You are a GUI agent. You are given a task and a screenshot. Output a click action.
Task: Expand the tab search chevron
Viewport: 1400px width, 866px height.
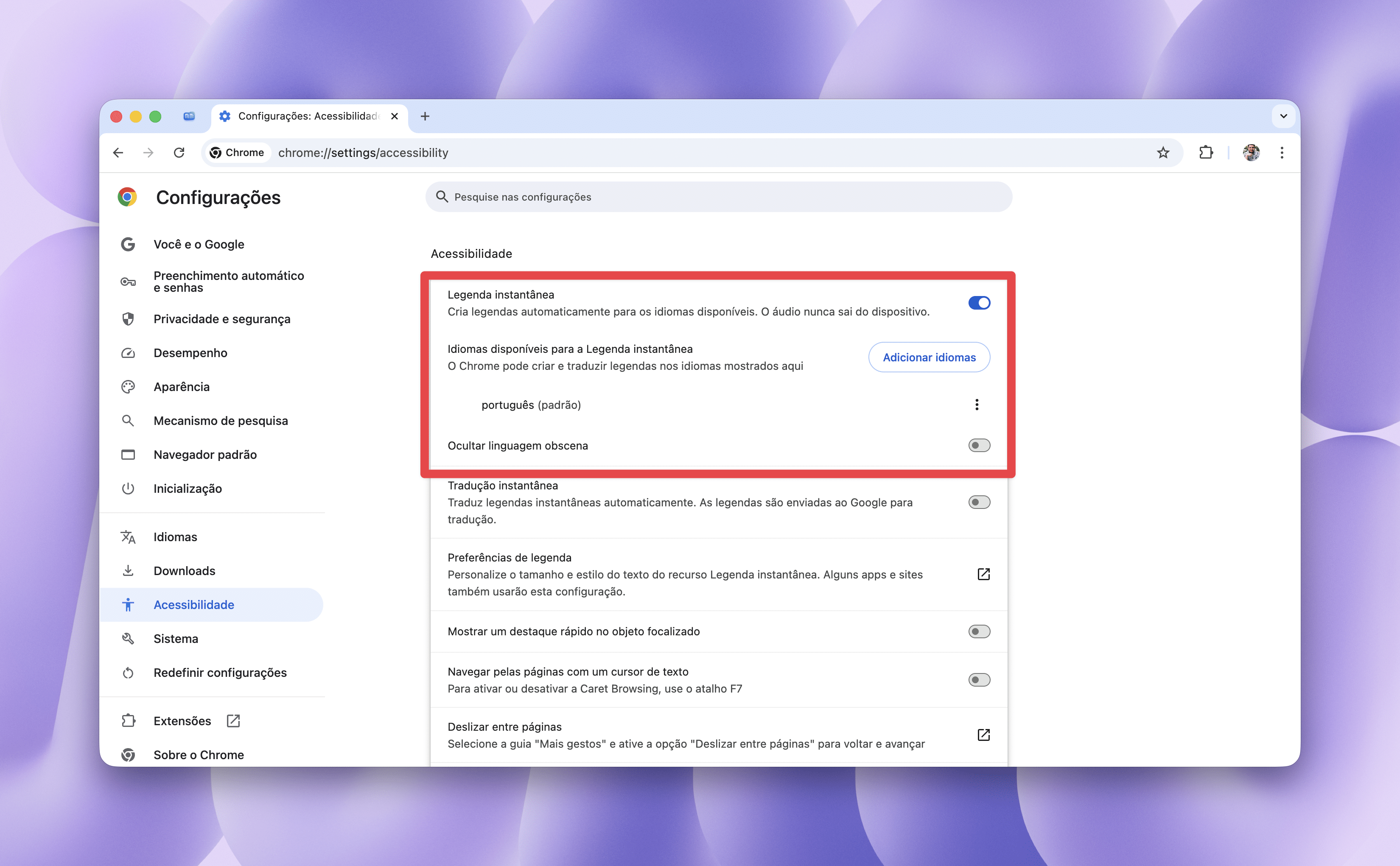click(x=1283, y=116)
